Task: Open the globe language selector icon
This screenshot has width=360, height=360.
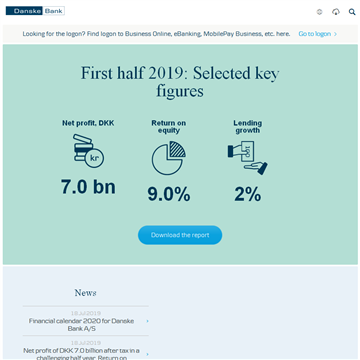Action: click(319, 12)
